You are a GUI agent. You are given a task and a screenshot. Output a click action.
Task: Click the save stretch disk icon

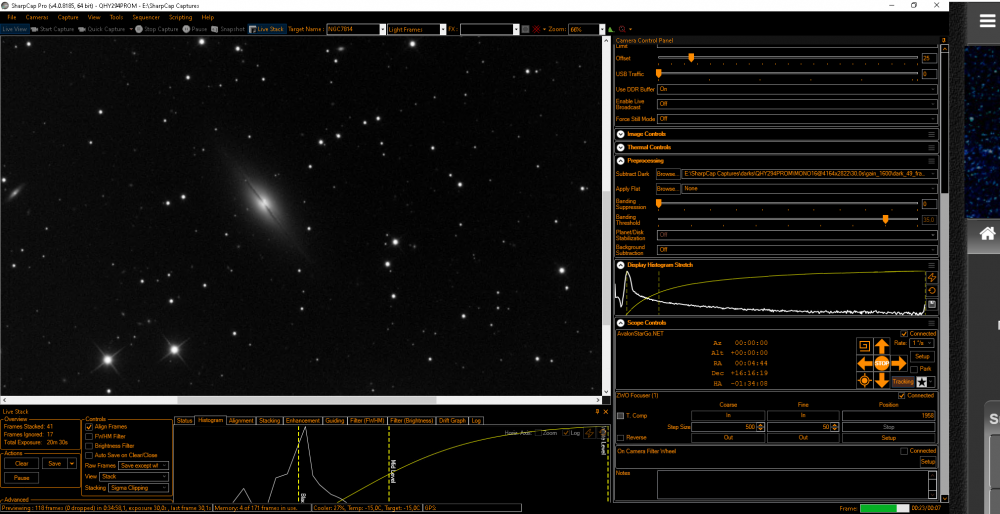[x=932, y=304]
